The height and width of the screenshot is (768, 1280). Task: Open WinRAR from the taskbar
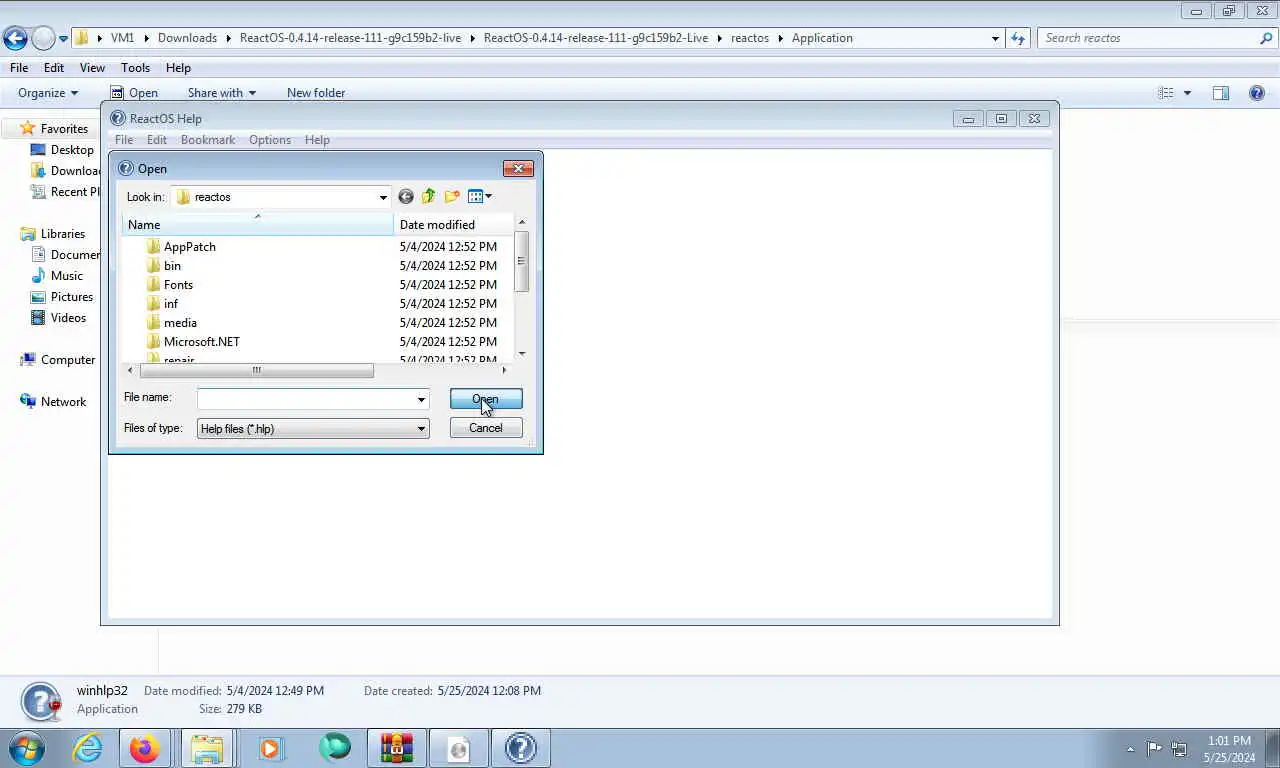tap(396, 748)
